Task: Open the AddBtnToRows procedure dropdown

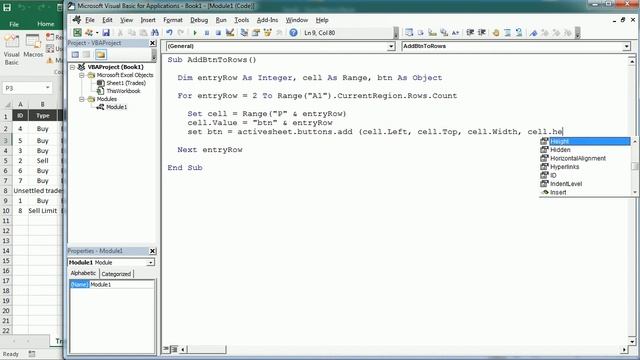Action: click(x=626, y=47)
